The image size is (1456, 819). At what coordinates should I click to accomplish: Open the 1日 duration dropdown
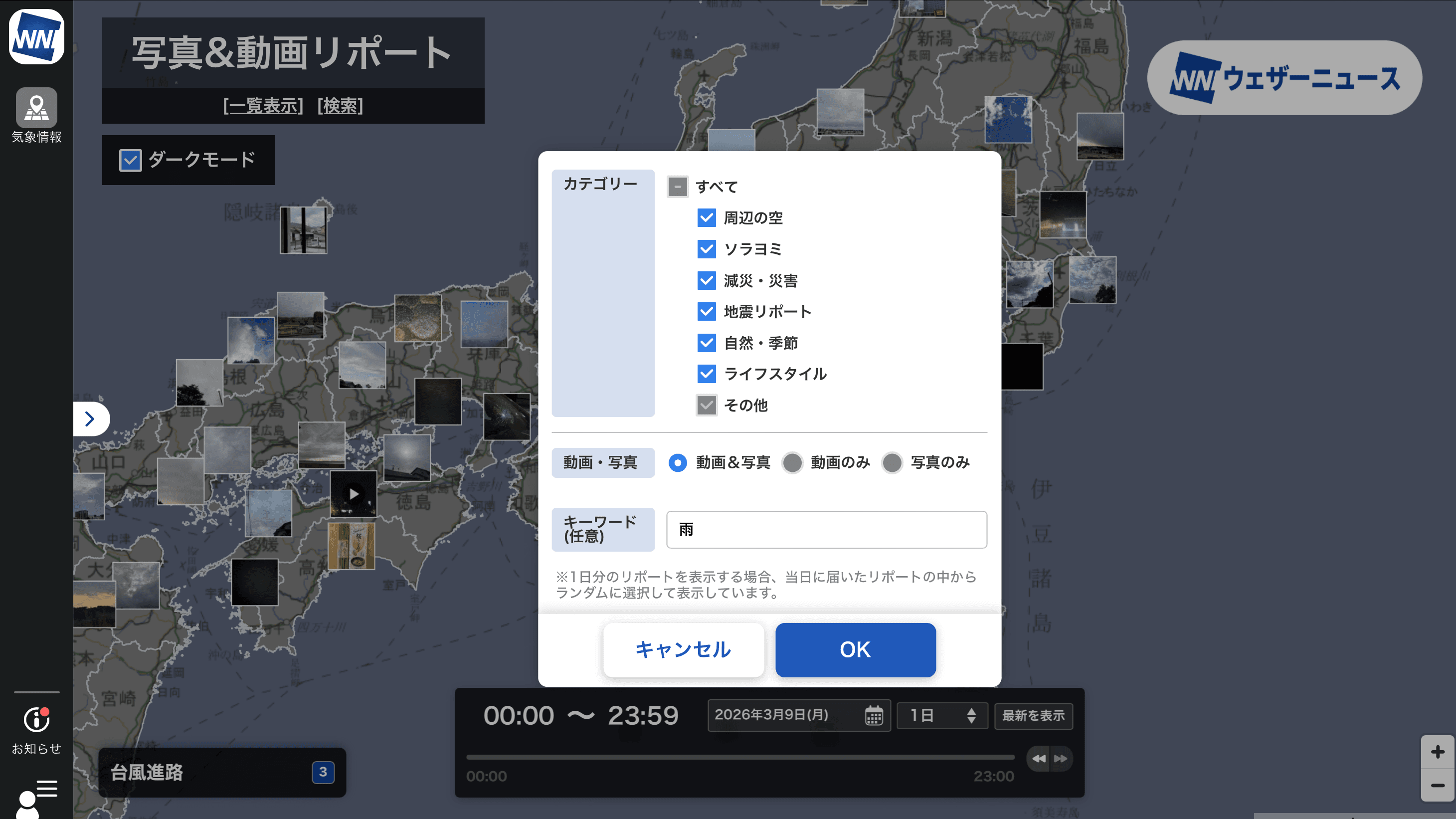[x=941, y=716]
